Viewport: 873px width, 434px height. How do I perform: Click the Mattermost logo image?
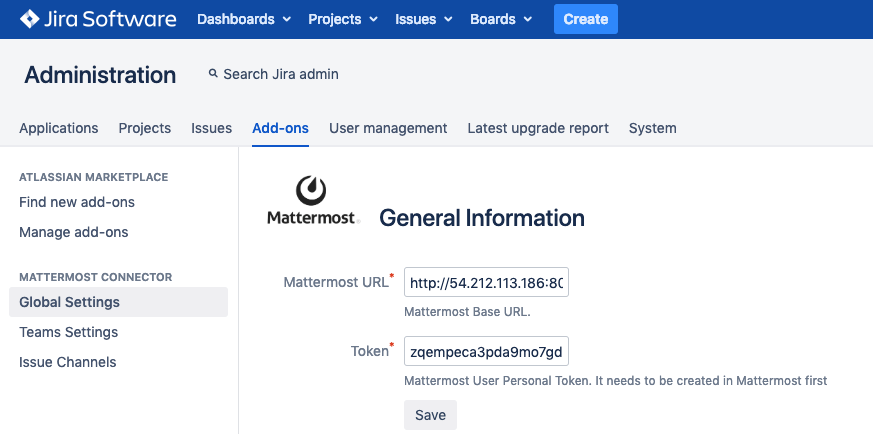click(x=311, y=201)
